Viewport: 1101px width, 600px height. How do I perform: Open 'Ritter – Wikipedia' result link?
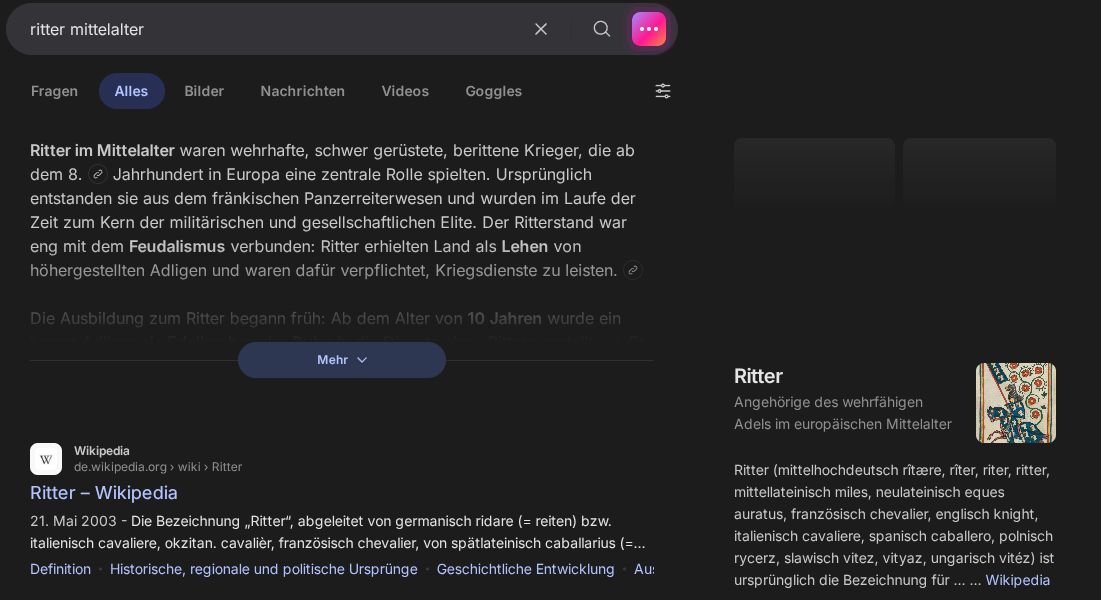(104, 492)
